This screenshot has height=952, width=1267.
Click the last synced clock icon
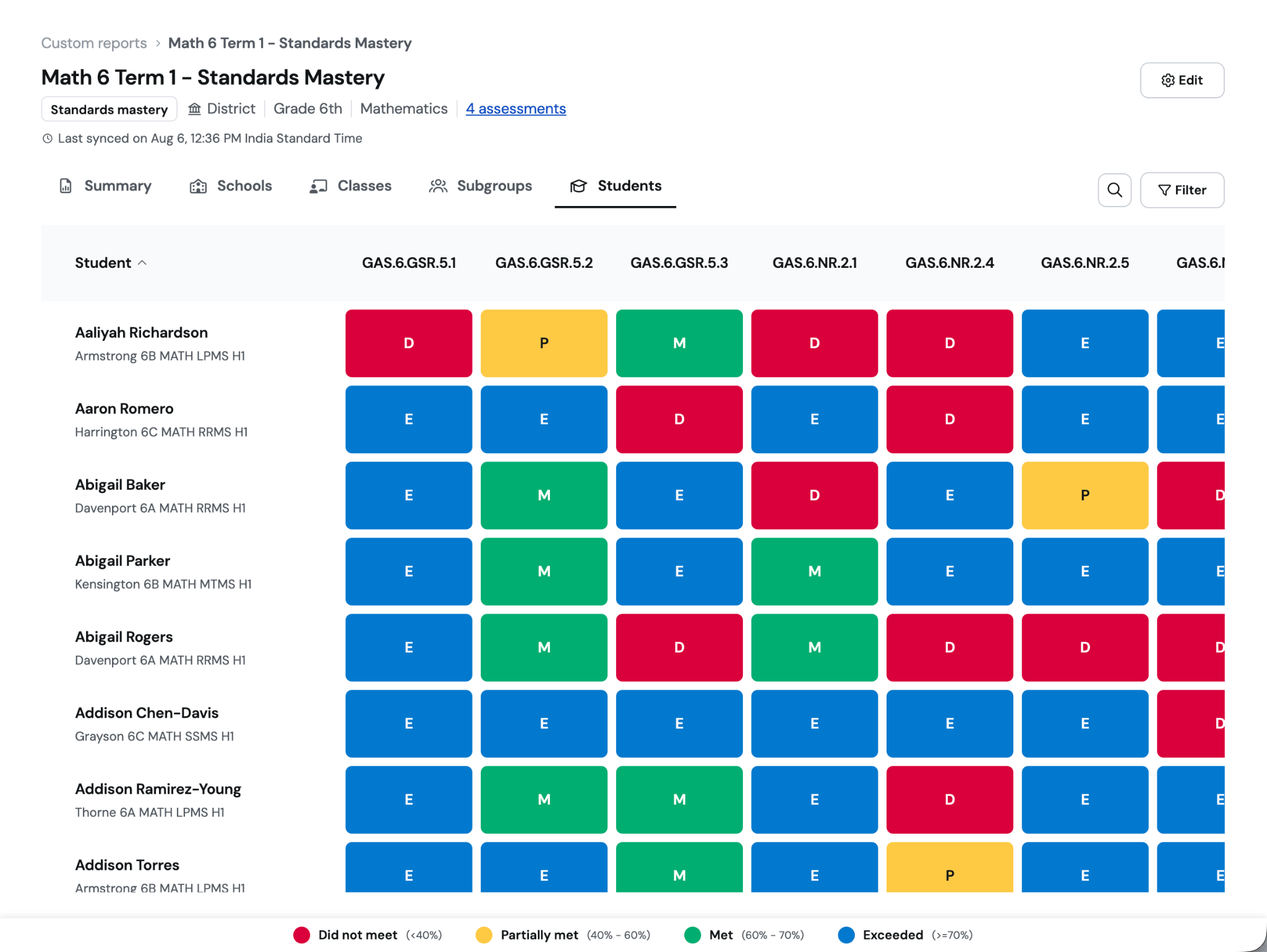point(47,139)
